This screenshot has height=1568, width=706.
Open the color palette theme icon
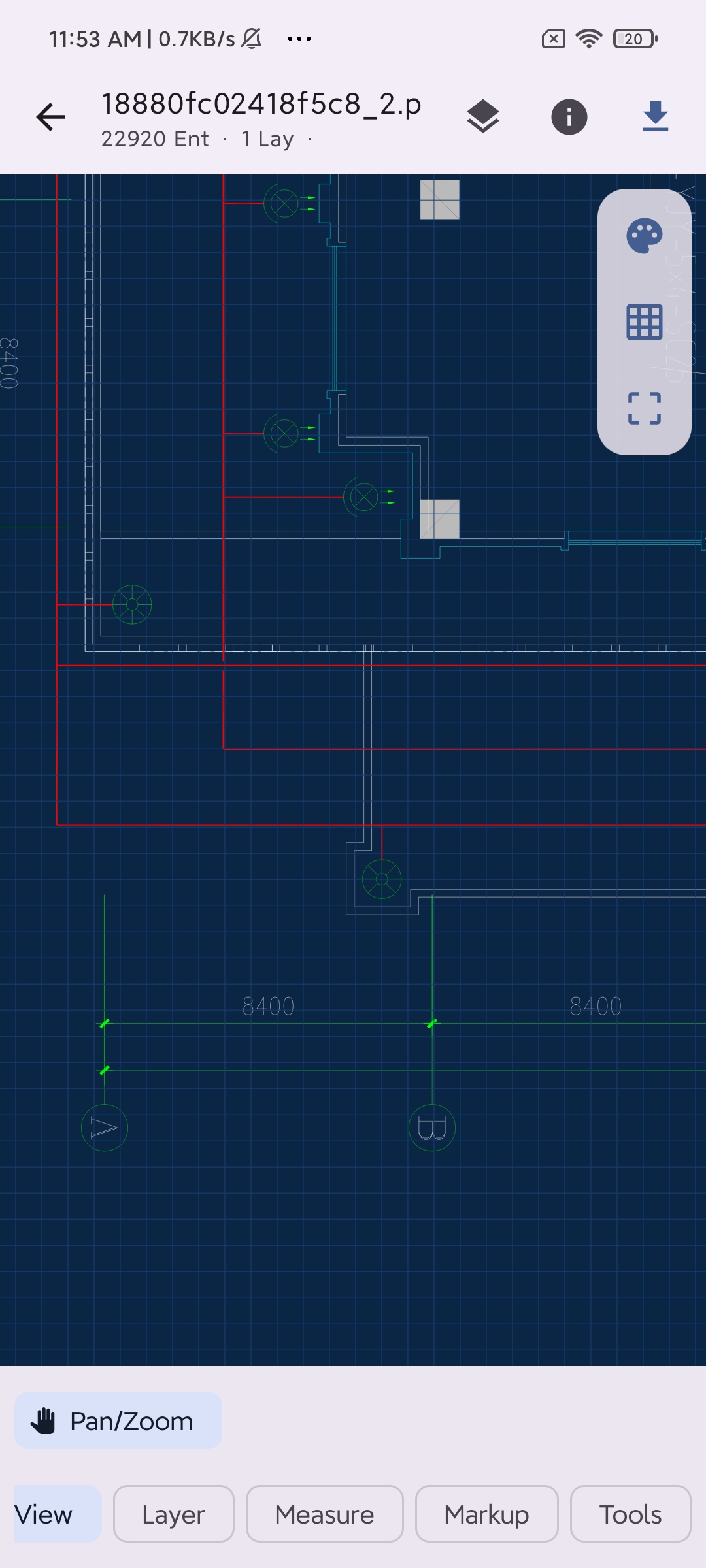pyautogui.click(x=645, y=236)
